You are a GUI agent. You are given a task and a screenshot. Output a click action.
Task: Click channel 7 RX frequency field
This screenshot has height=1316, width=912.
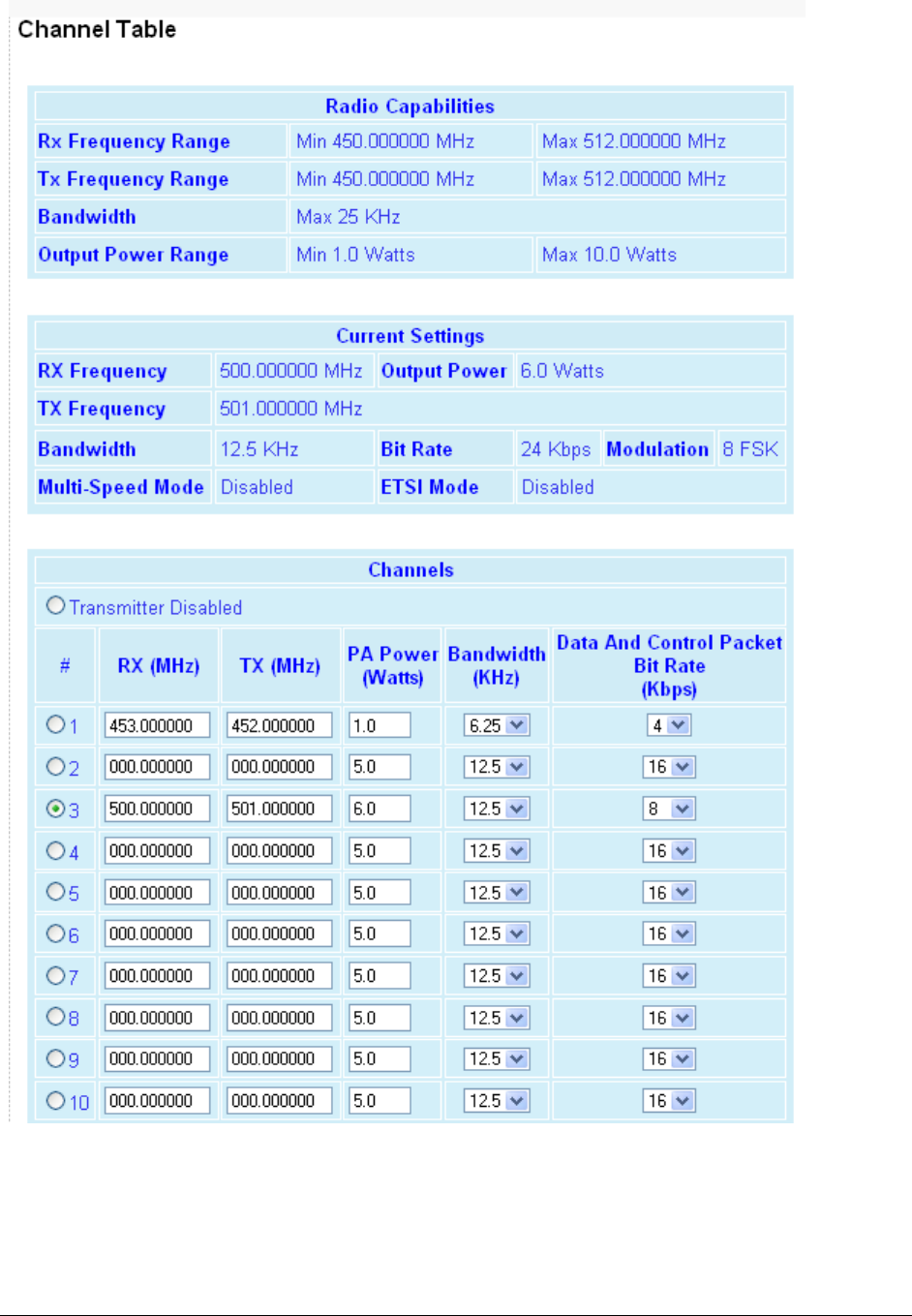click(158, 976)
